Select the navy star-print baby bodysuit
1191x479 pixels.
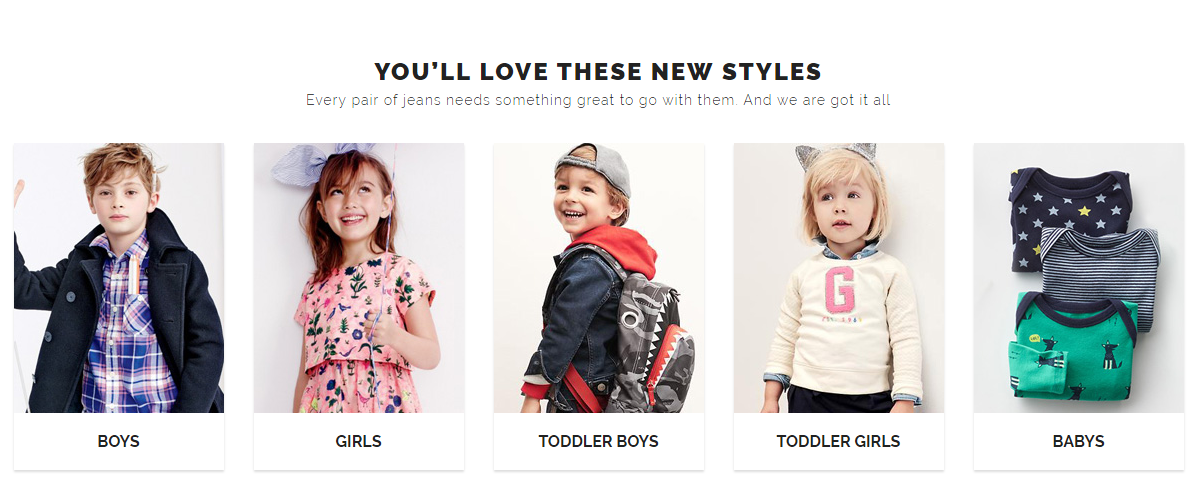(1068, 214)
